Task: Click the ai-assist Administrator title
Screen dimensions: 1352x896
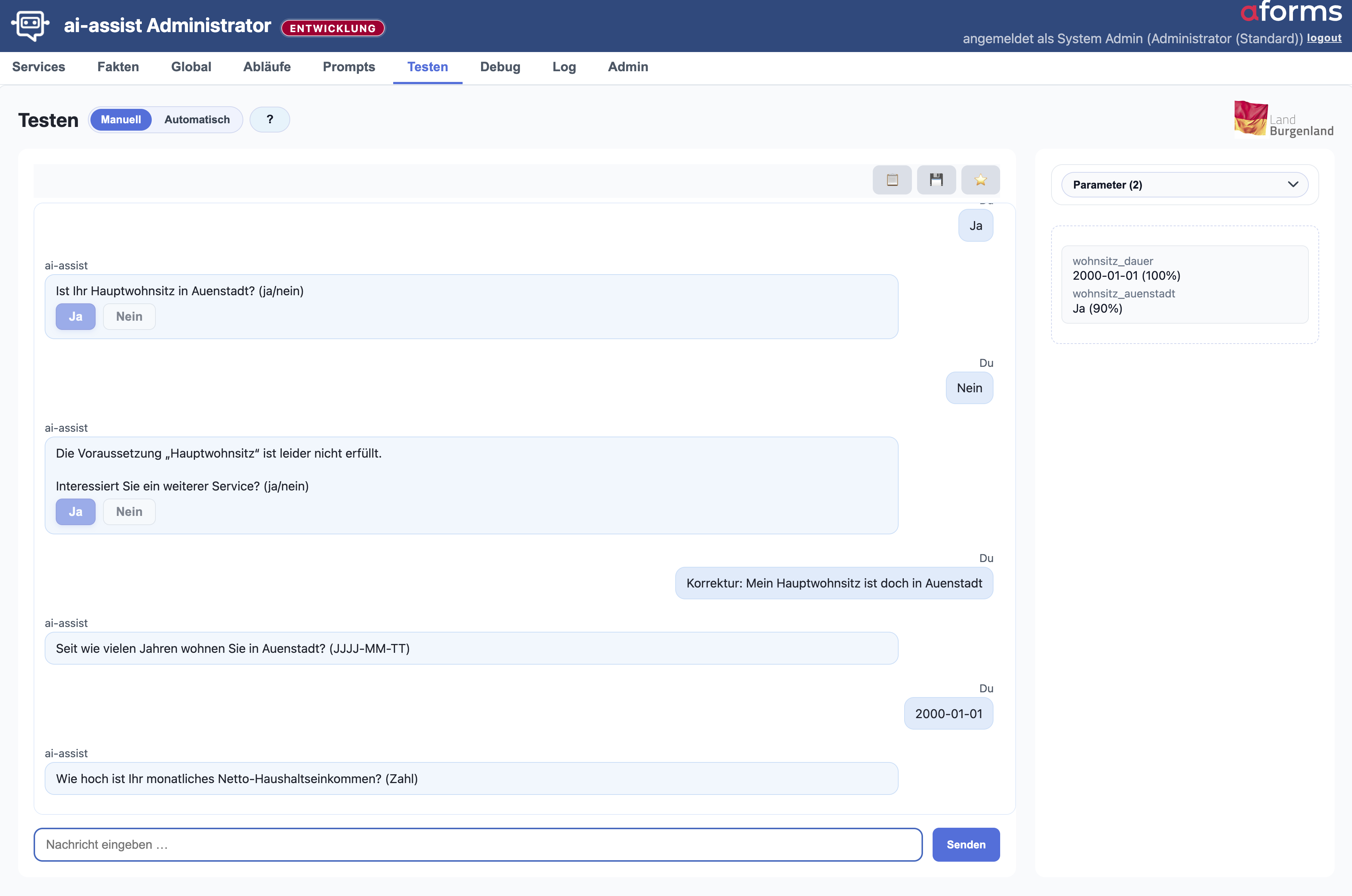Action: [167, 26]
